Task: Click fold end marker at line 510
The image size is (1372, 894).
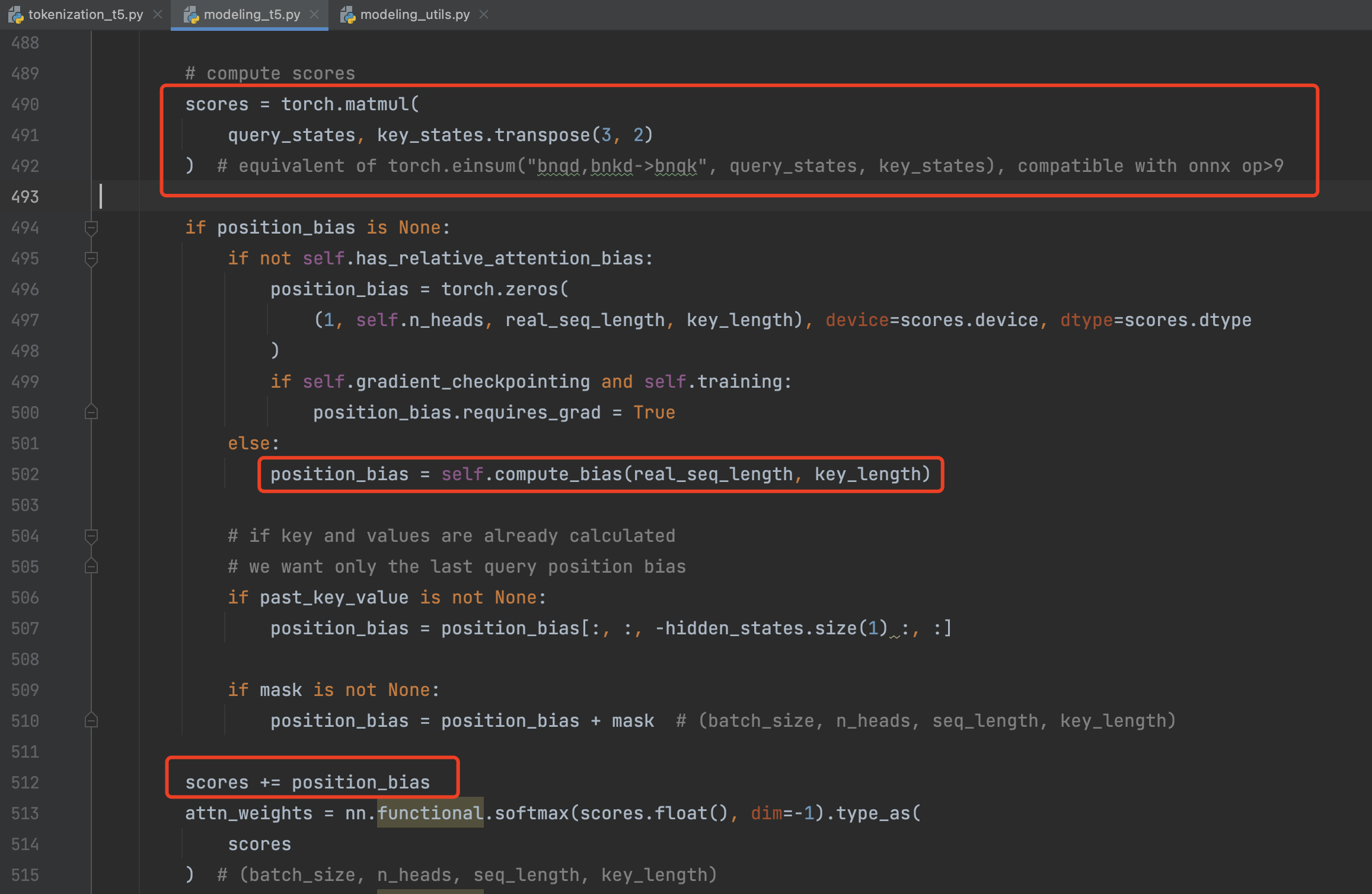Action: point(91,721)
